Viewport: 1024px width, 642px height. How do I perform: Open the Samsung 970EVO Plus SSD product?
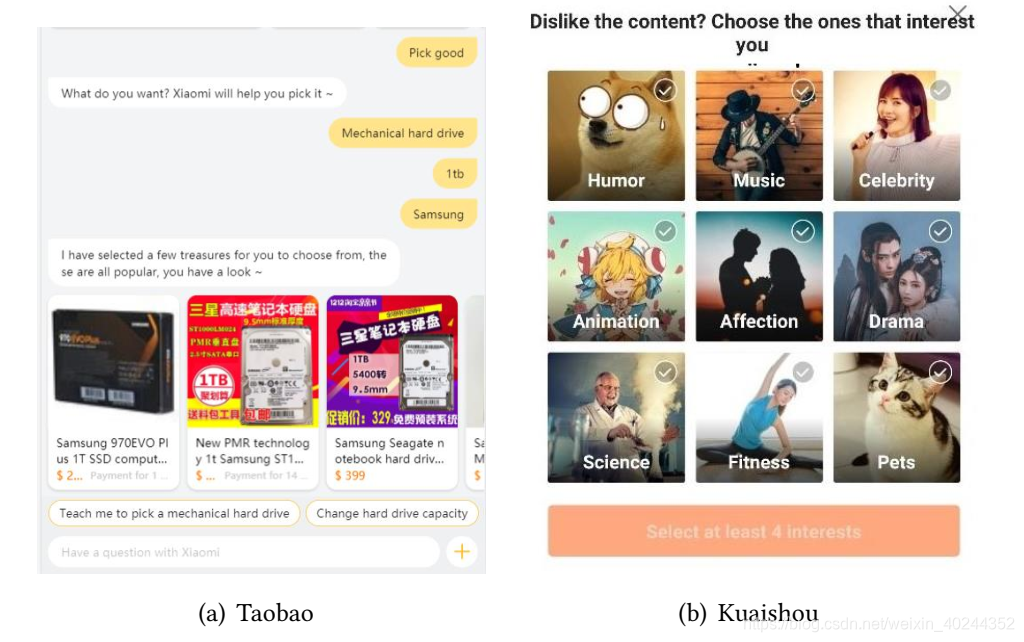pyautogui.click(x=114, y=393)
